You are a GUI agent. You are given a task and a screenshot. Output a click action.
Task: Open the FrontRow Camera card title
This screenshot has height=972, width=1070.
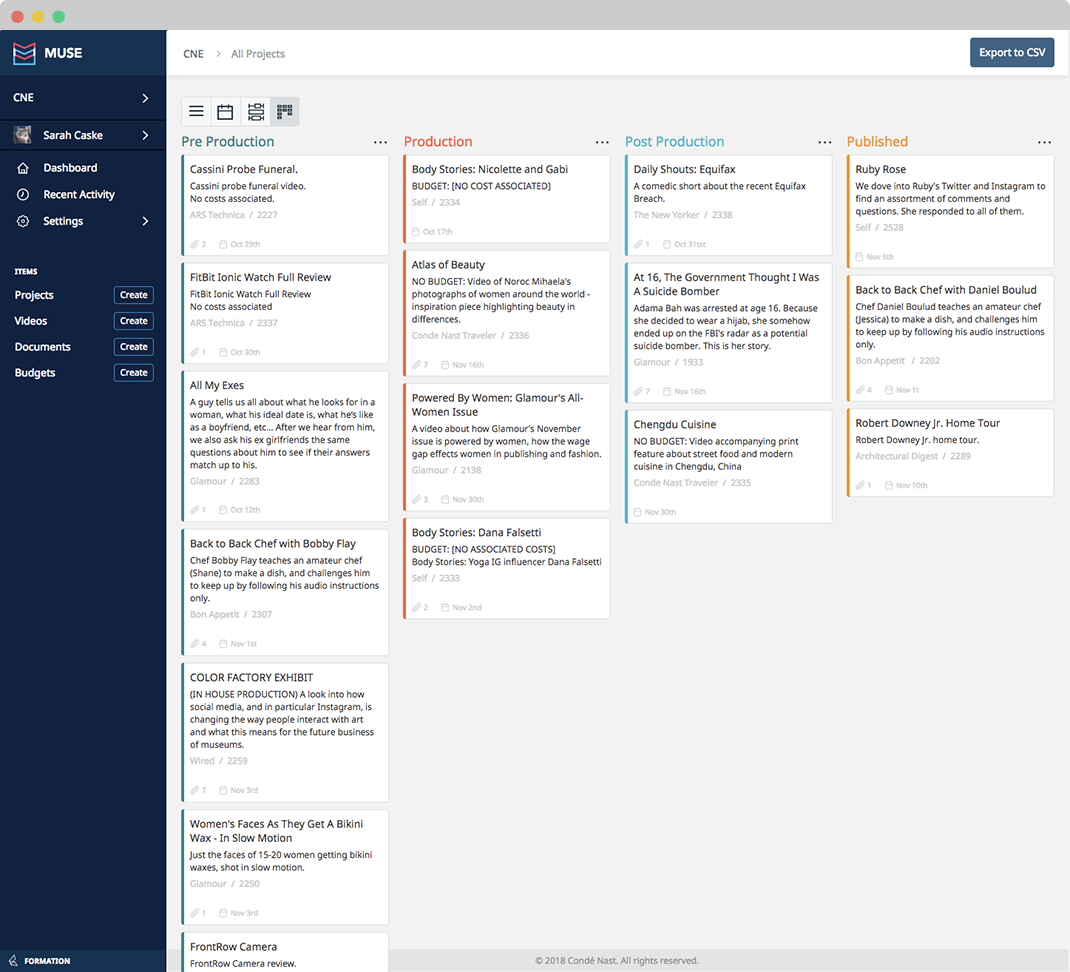coord(233,947)
